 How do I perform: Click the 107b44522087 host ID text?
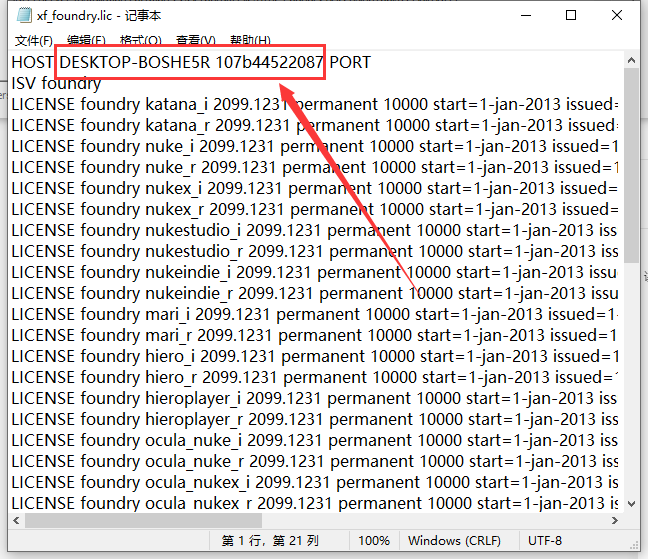[x=269, y=62]
